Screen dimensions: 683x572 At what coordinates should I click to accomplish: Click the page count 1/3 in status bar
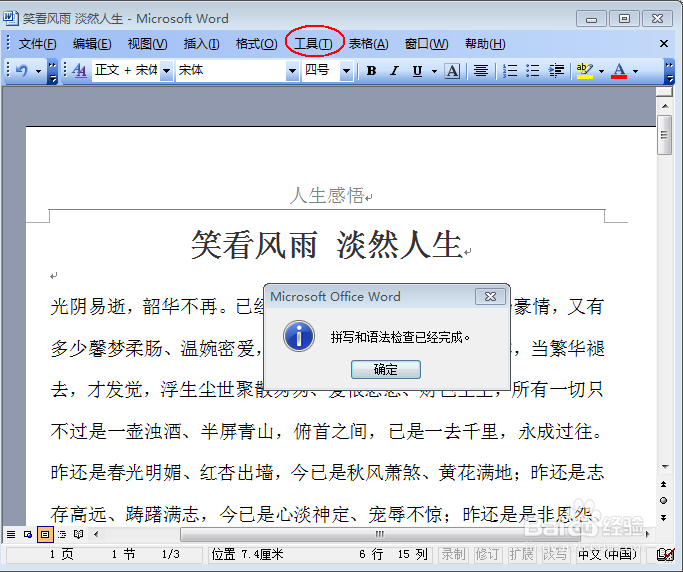(171, 554)
